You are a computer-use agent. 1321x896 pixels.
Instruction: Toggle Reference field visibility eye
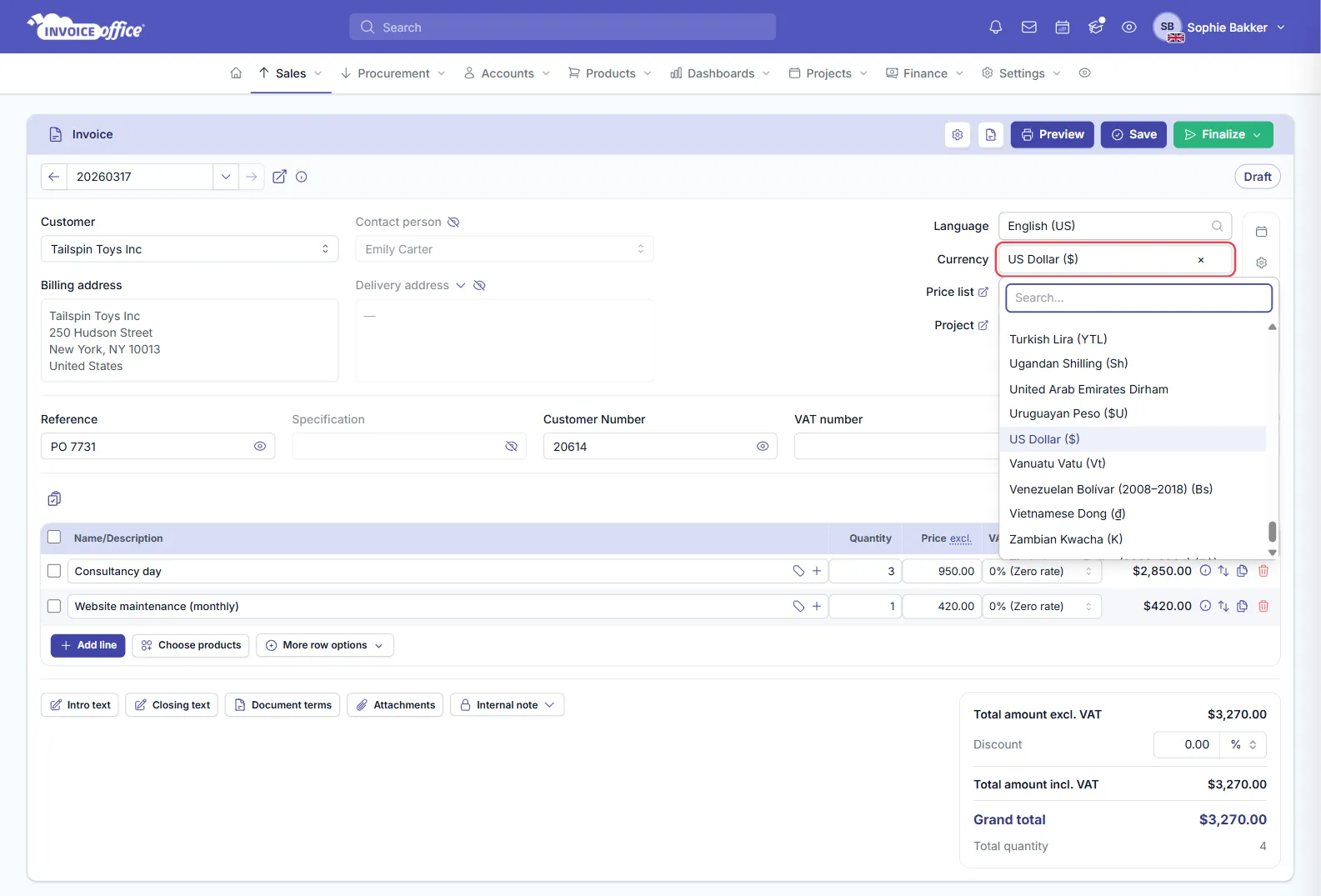click(260, 447)
